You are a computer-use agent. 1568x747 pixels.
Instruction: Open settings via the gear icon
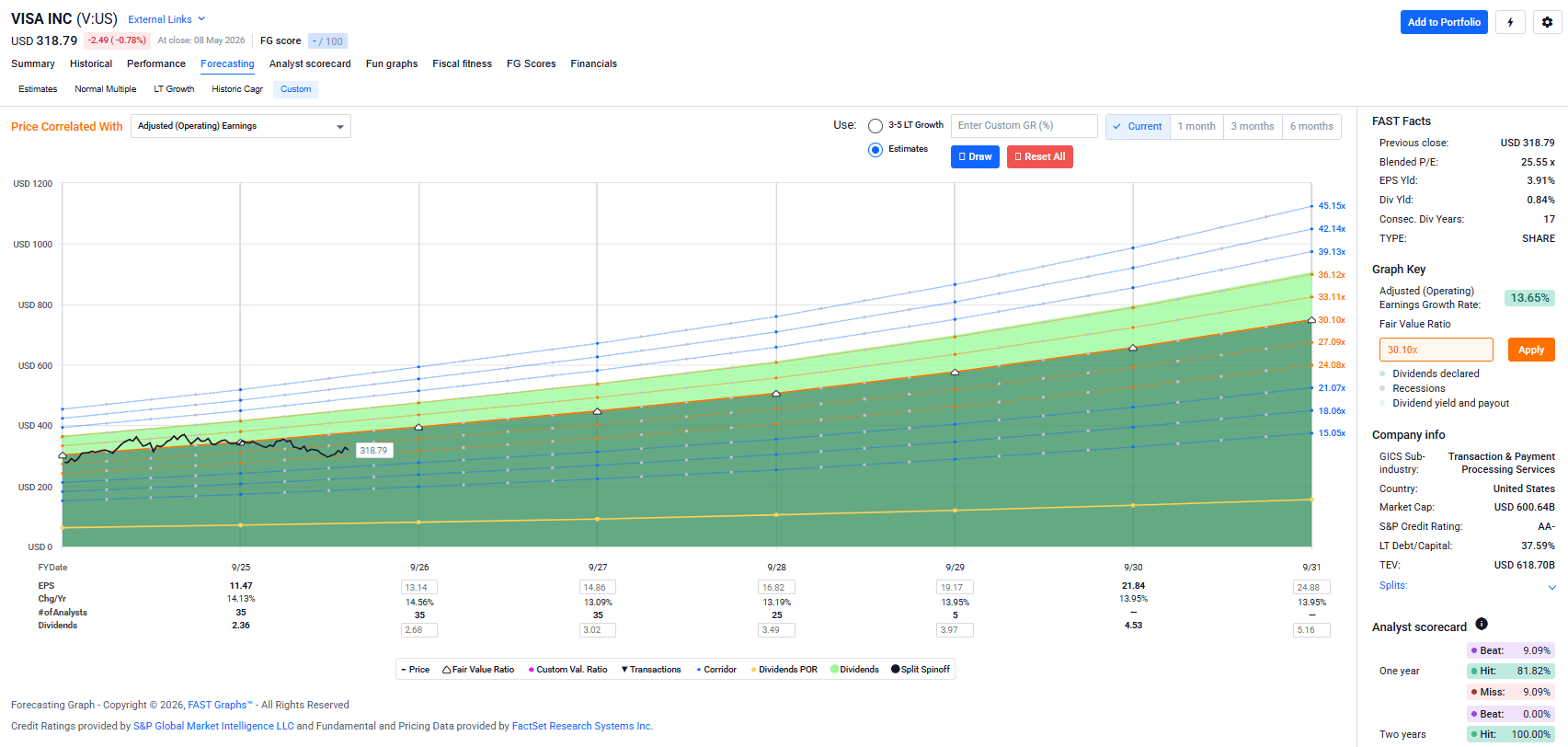1547,22
